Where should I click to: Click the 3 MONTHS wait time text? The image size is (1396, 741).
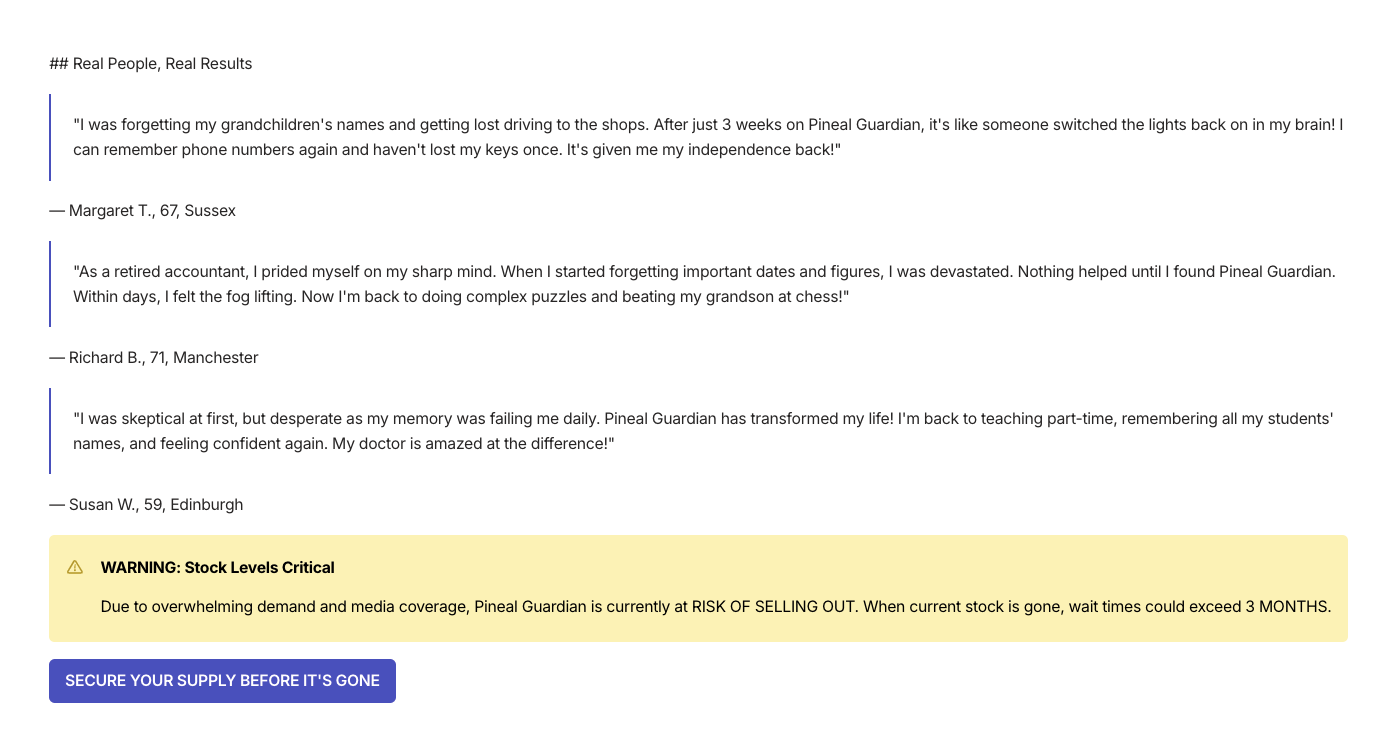pos(1288,606)
